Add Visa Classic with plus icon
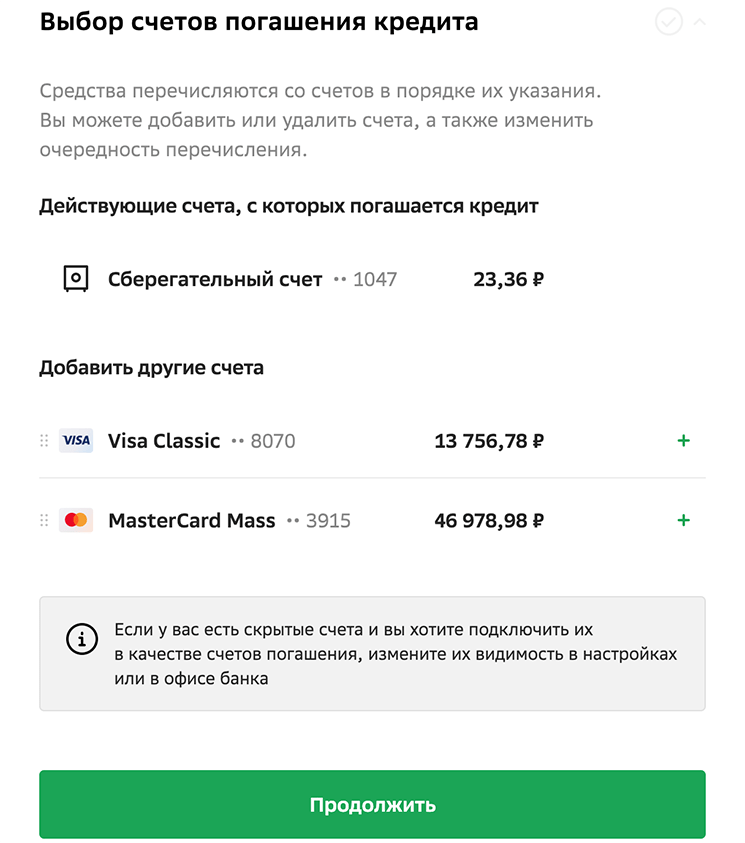The width and height of the screenshot is (745, 843). [684, 441]
